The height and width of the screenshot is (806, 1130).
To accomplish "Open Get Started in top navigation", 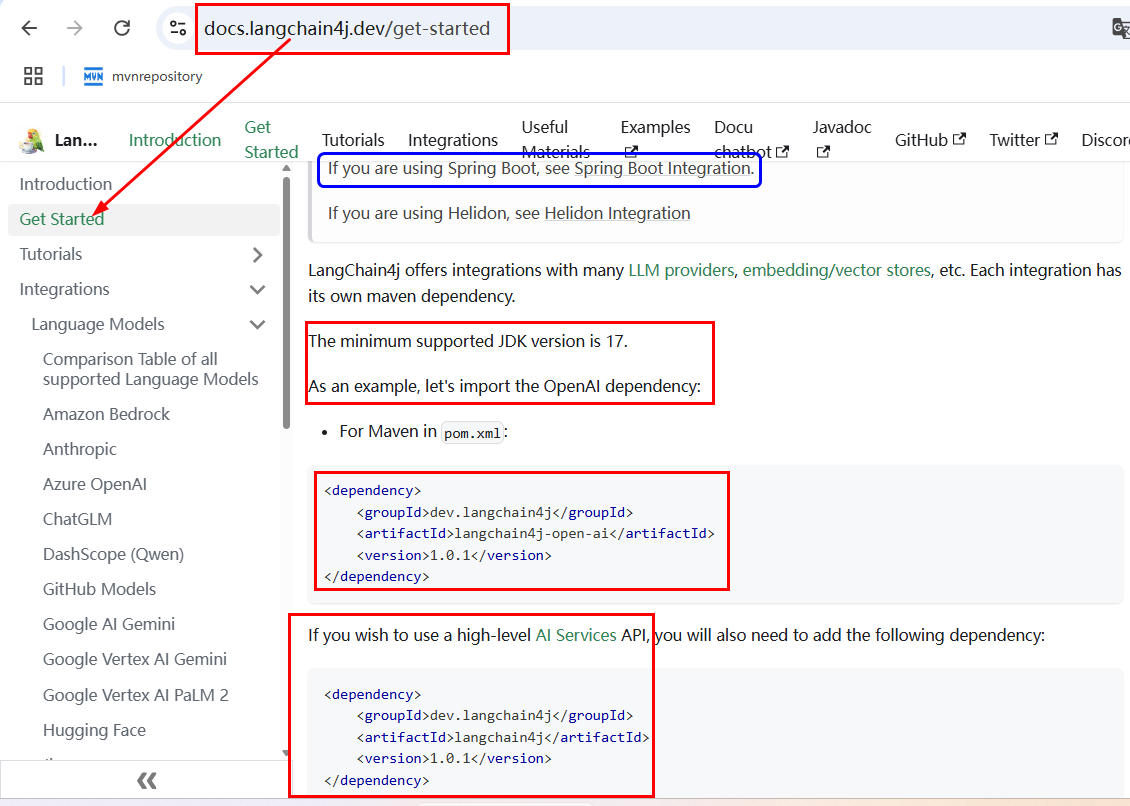I will pyautogui.click(x=271, y=140).
